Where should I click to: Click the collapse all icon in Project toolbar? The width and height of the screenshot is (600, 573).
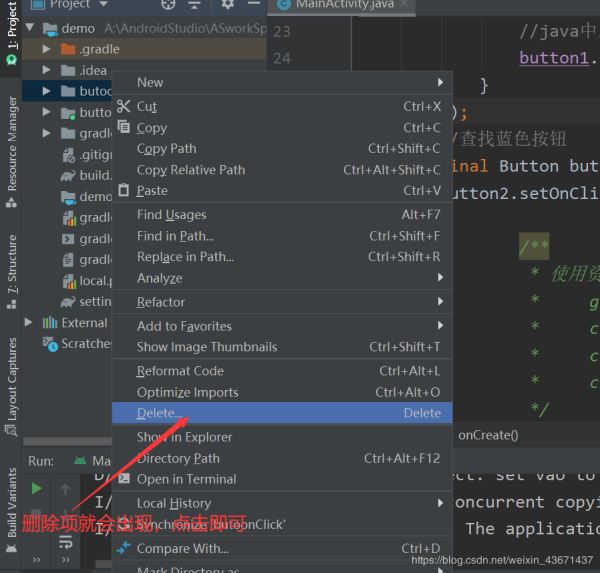coord(194,4)
